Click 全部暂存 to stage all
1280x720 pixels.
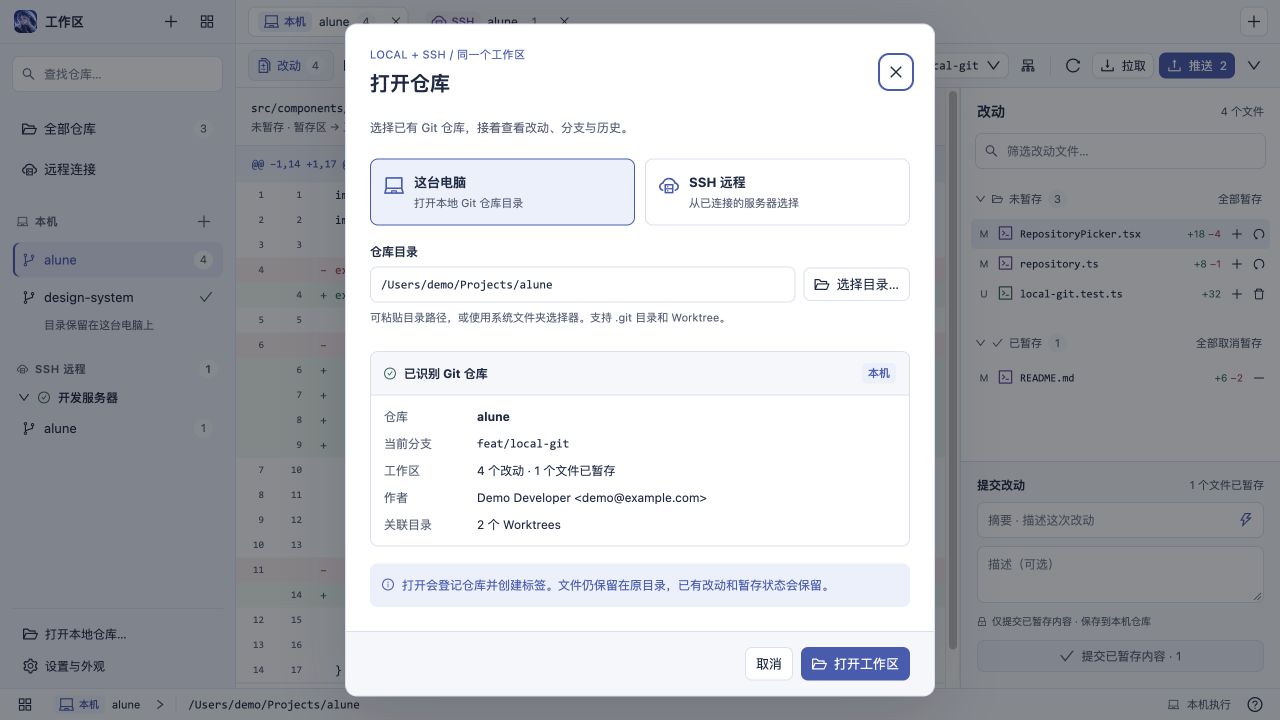[x=1239, y=199]
